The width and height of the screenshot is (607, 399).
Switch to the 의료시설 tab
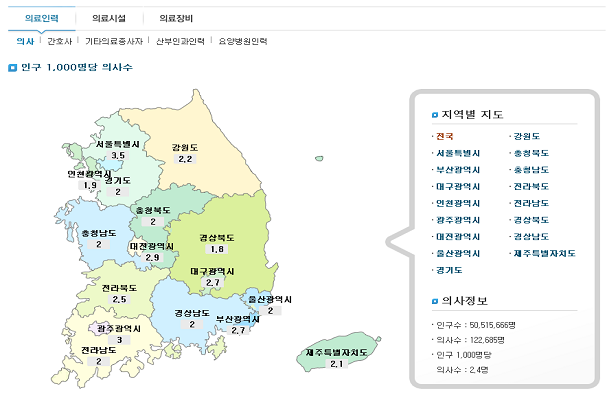click(109, 18)
